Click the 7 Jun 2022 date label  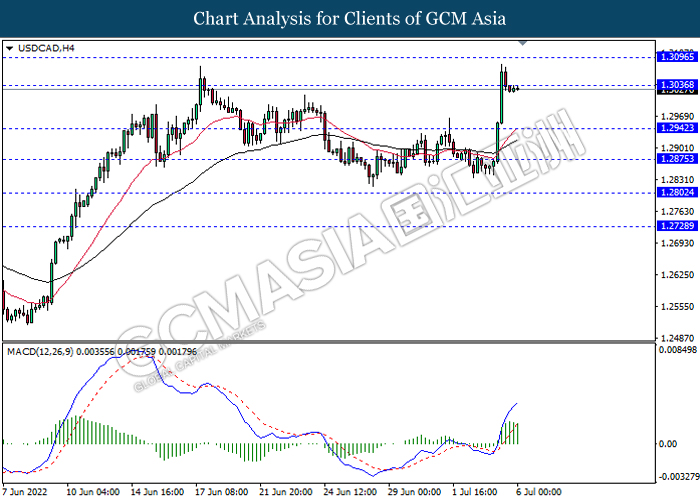pos(25,492)
